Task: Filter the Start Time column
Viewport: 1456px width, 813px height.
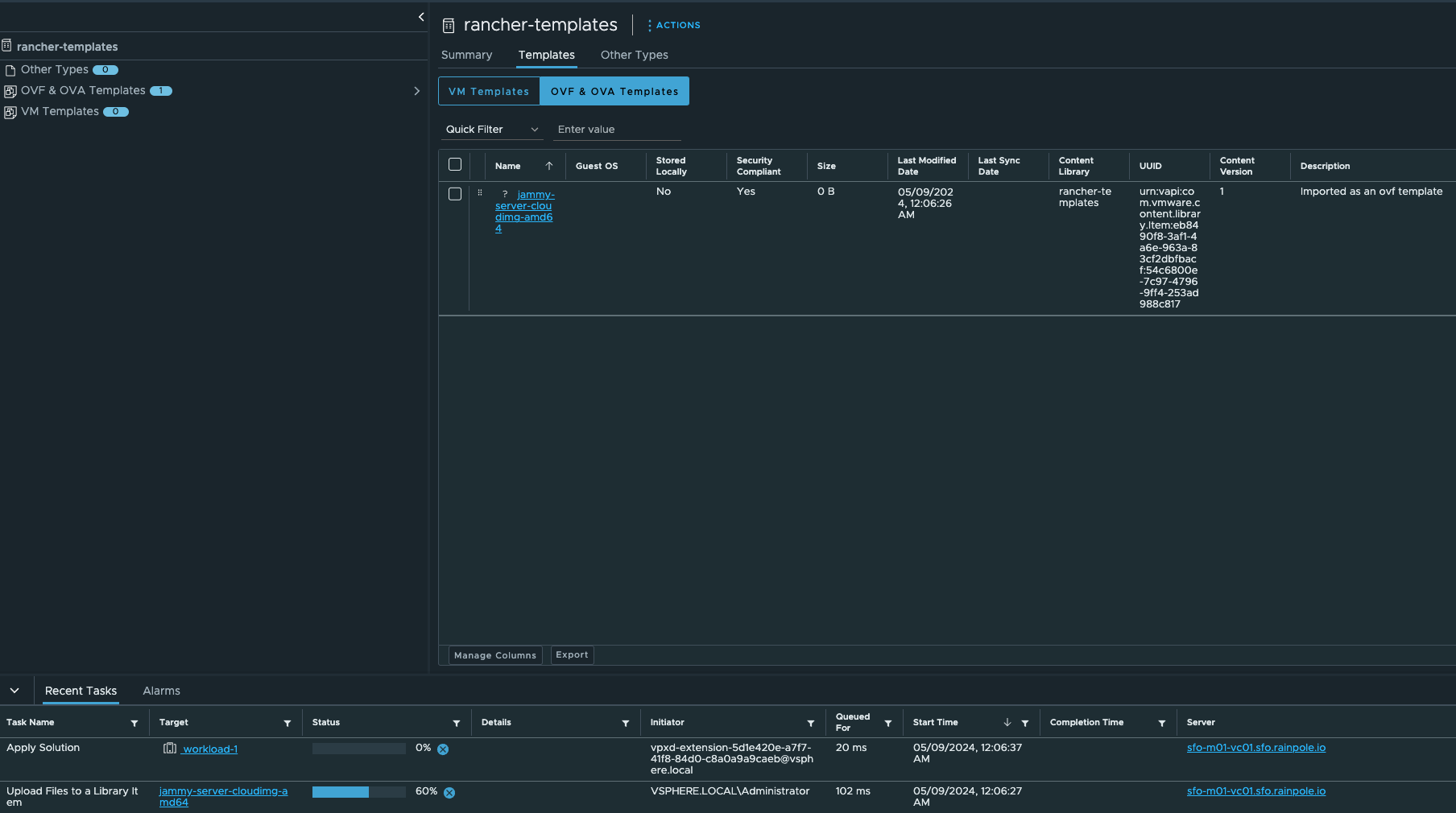Action: 1025,723
